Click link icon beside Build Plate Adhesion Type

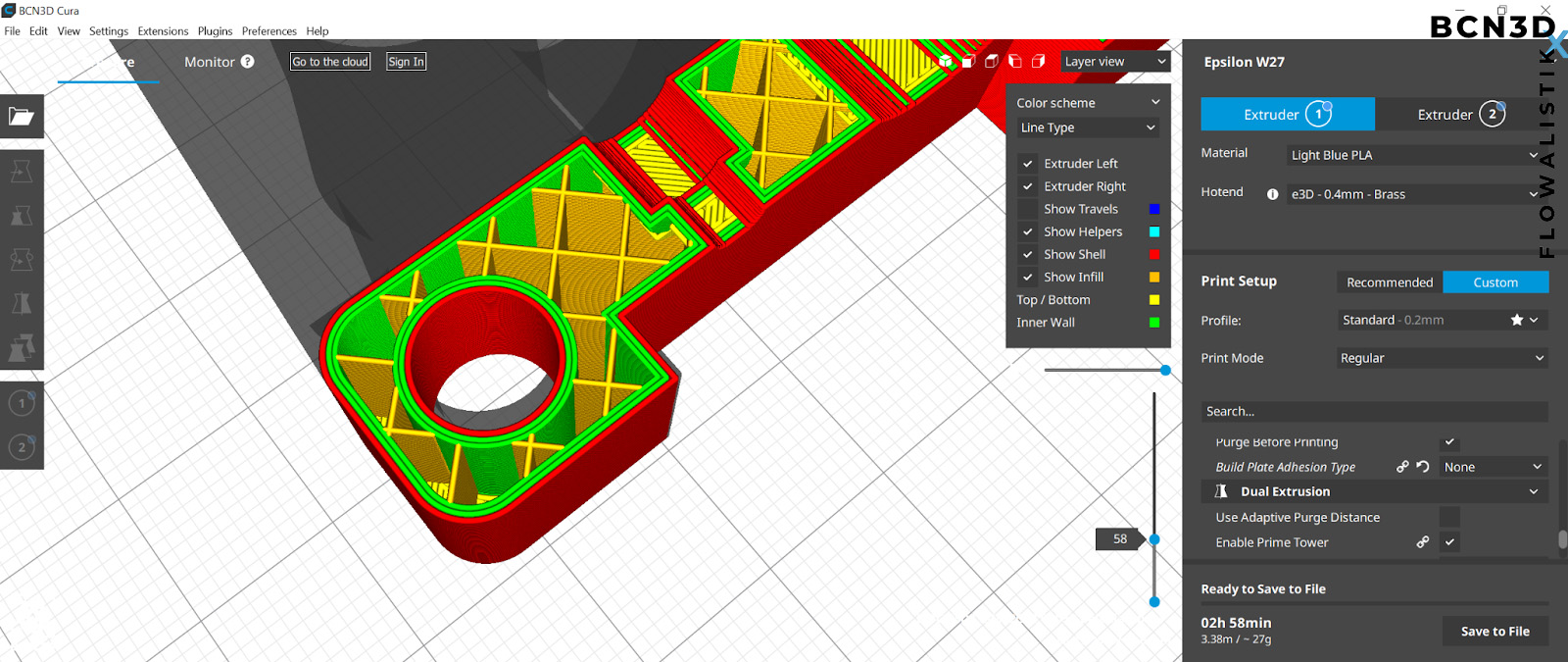coord(1402,467)
